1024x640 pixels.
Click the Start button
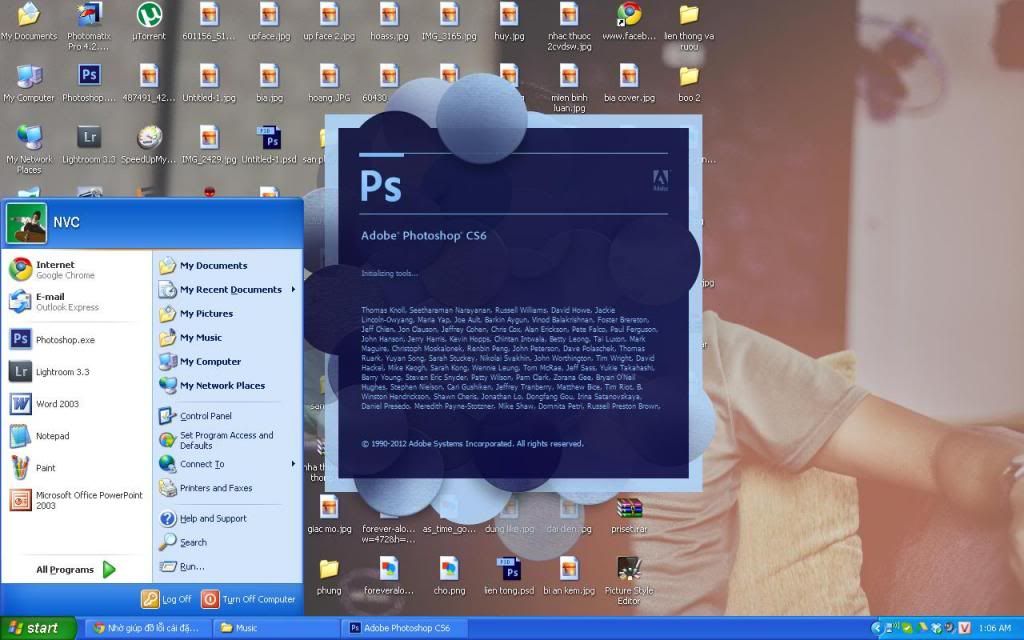tap(38, 628)
